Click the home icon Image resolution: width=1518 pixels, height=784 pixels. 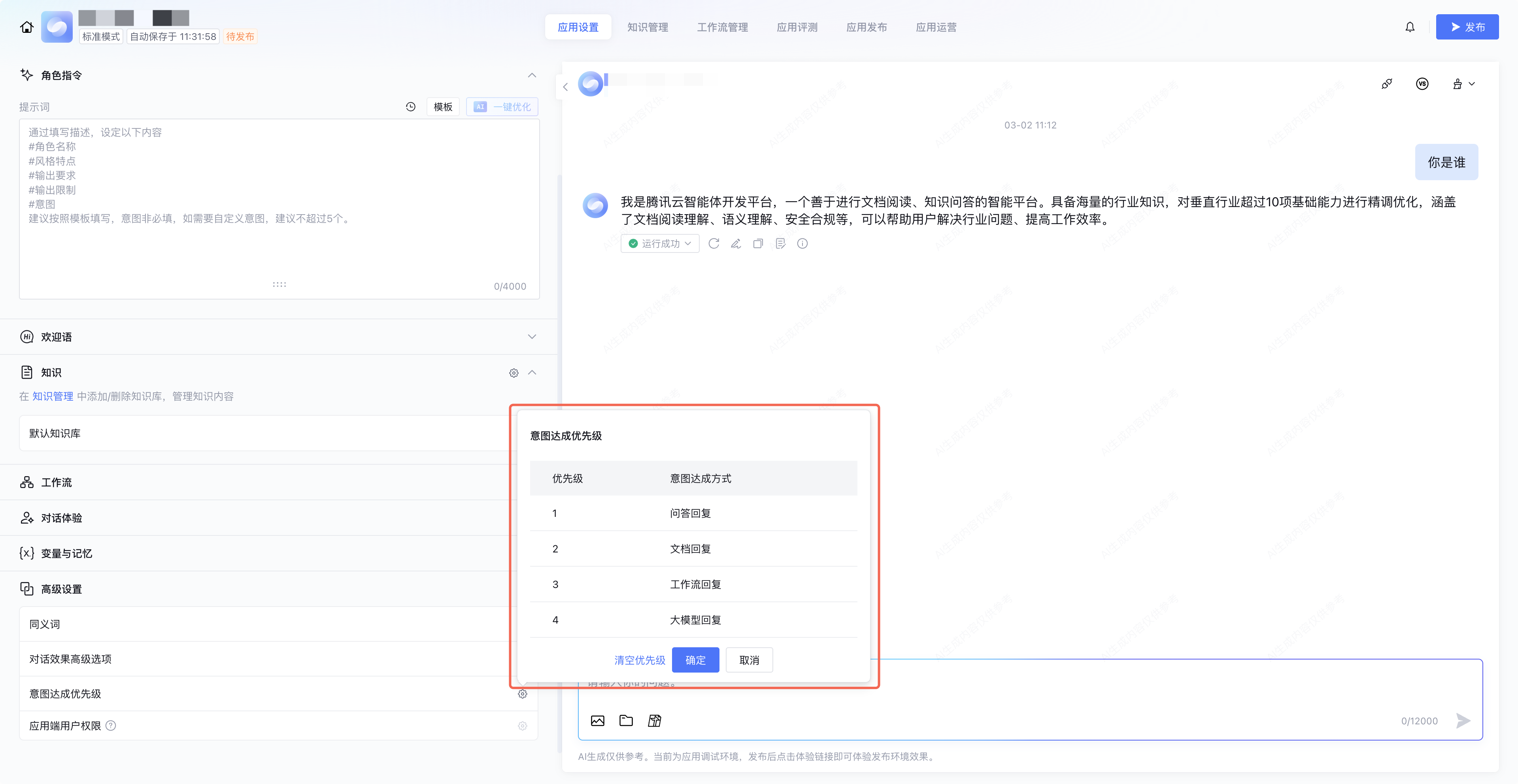26,27
